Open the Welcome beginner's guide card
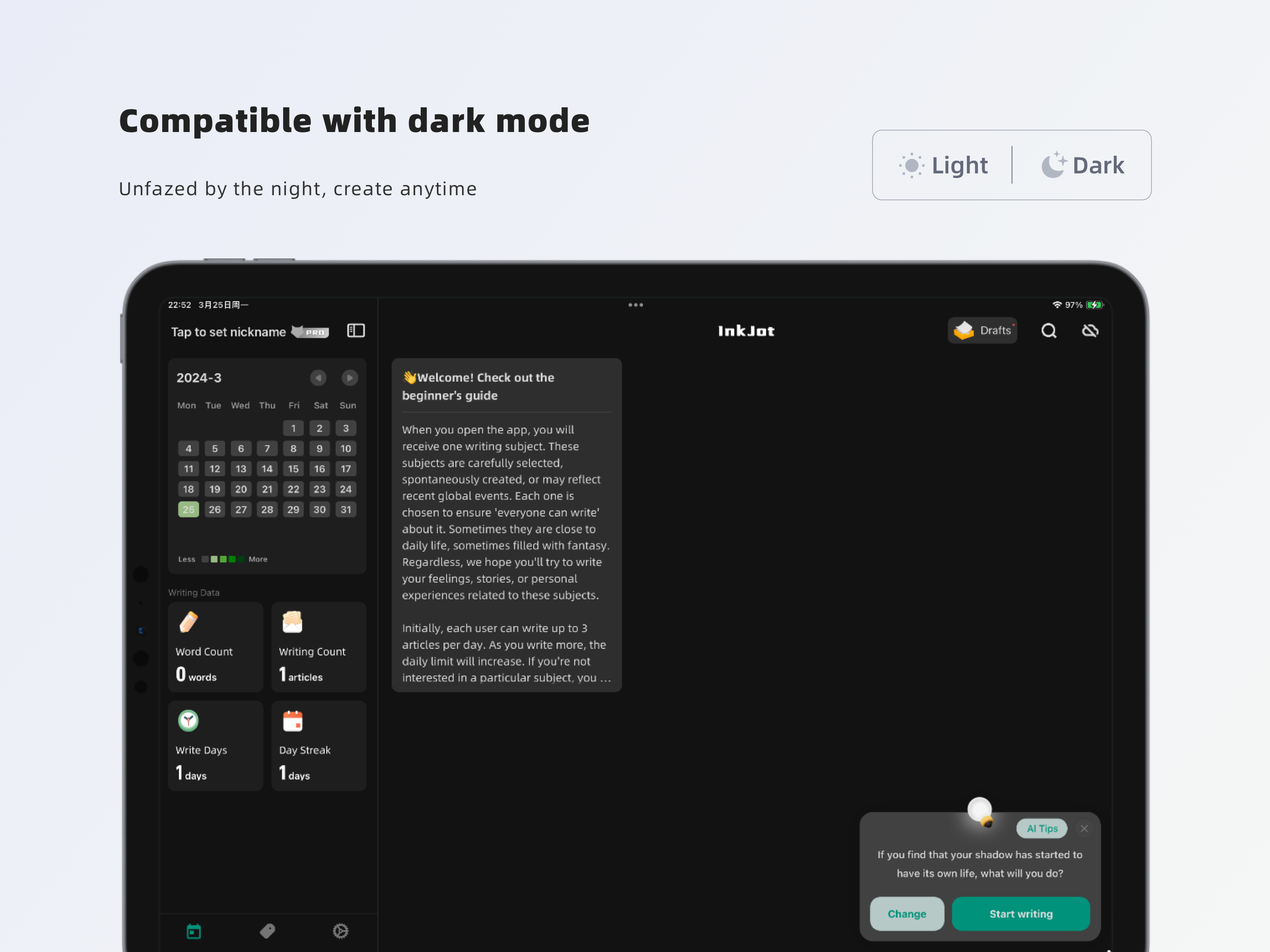 click(506, 525)
